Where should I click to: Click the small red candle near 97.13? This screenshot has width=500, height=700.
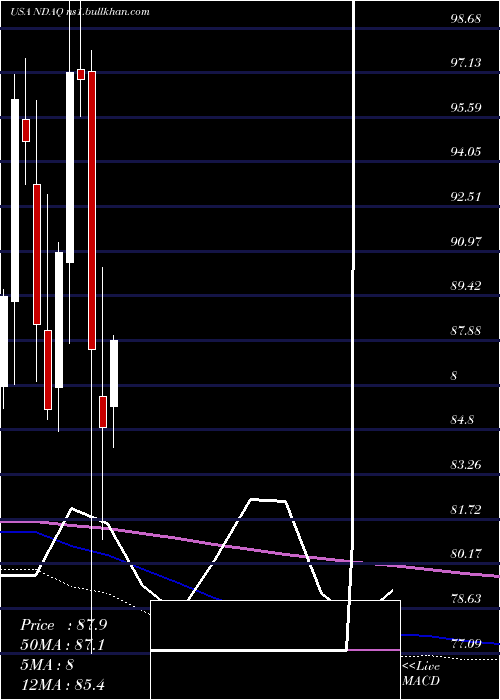[x=81, y=75]
